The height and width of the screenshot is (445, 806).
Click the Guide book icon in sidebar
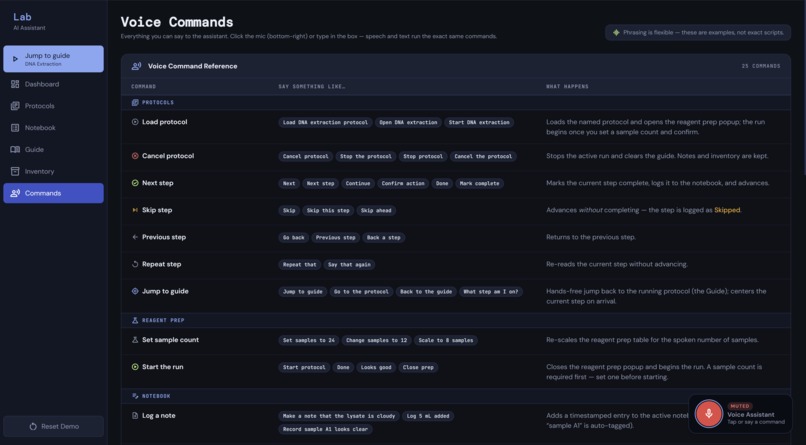pyautogui.click(x=15, y=150)
